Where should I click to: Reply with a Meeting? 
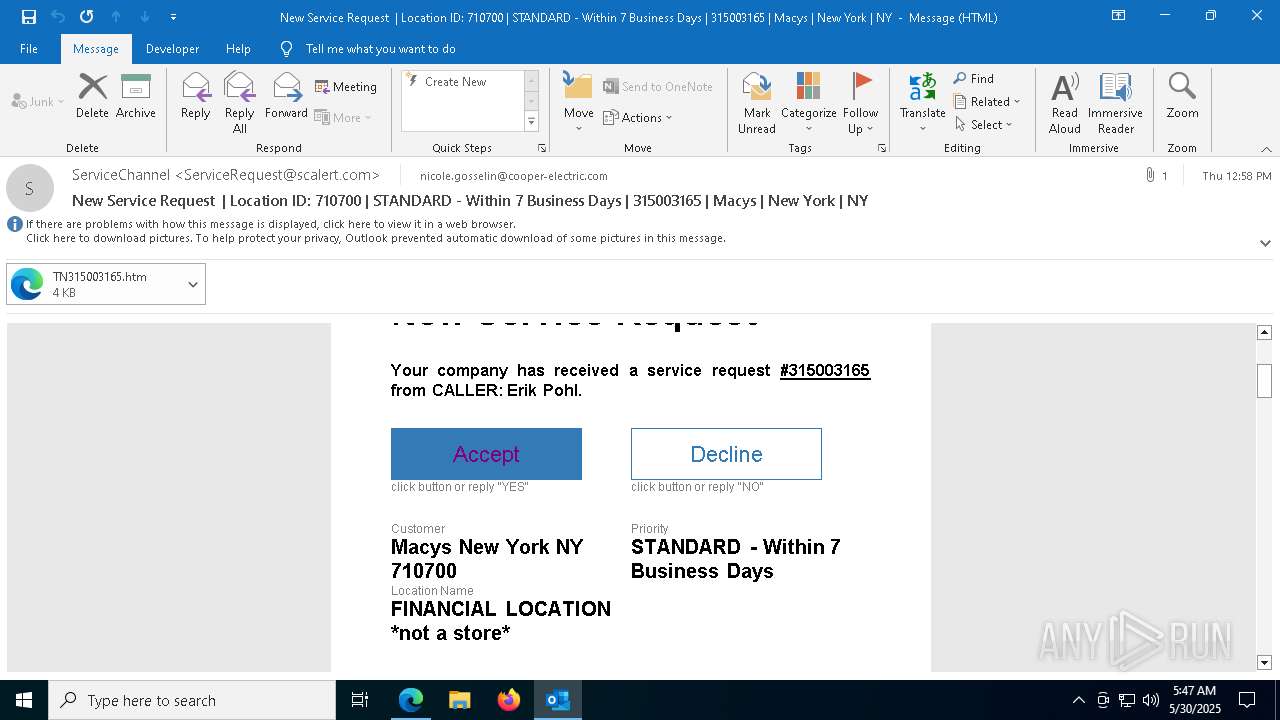(x=346, y=87)
